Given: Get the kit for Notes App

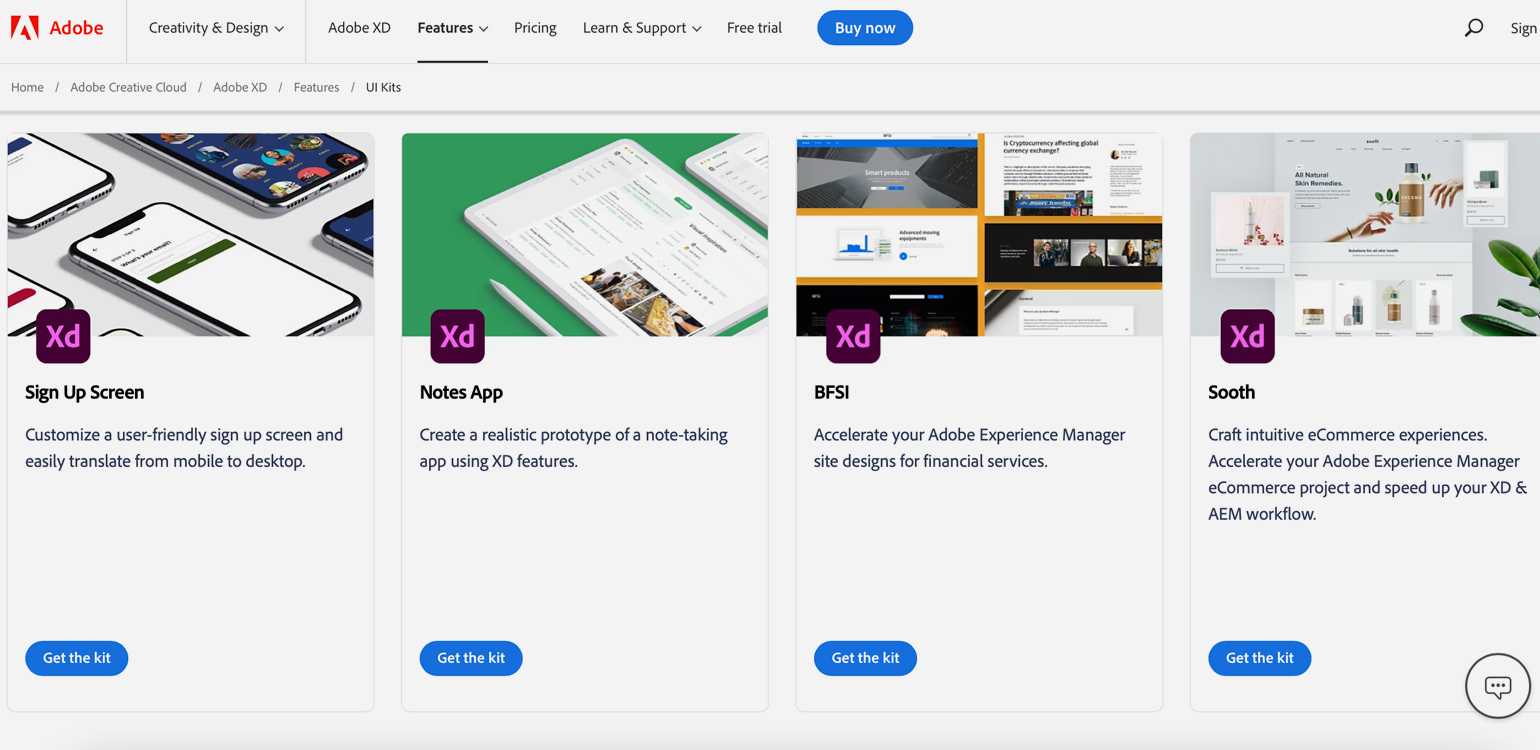Looking at the screenshot, I should (x=471, y=658).
